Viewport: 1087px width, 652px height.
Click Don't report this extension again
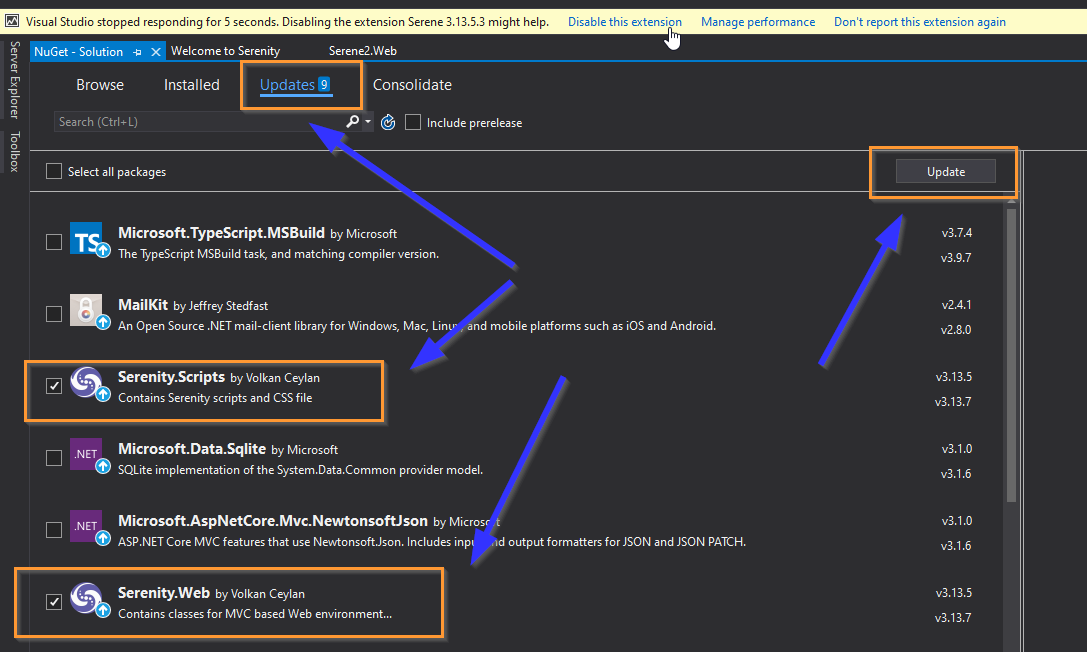click(920, 21)
